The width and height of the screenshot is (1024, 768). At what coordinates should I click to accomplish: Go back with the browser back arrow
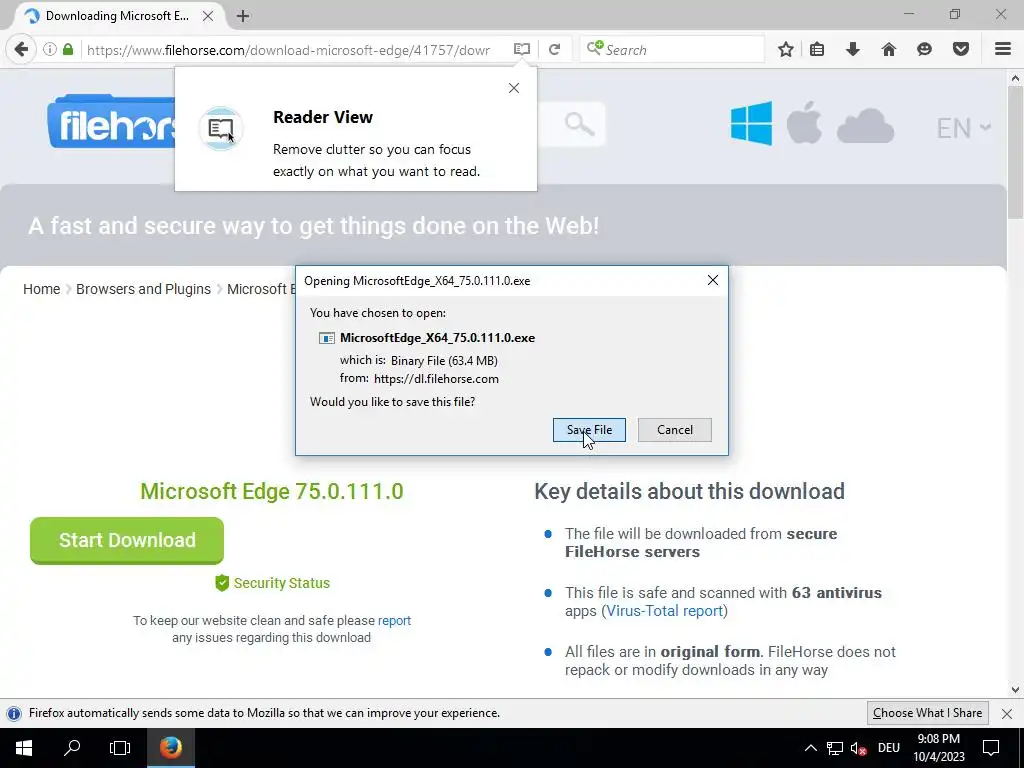pyautogui.click(x=22, y=50)
